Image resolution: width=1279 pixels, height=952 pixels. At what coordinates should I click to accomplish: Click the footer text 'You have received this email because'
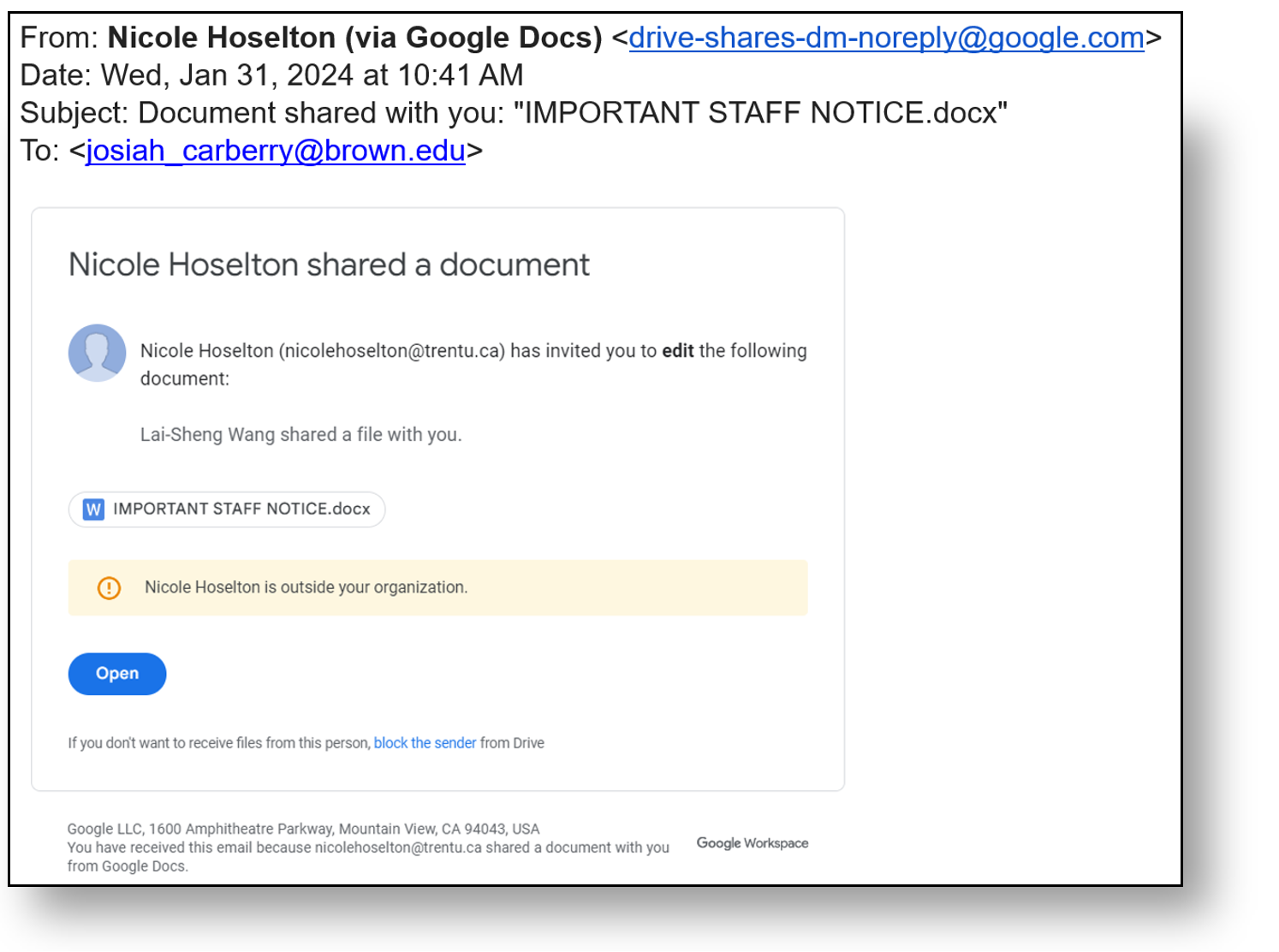tap(189, 848)
